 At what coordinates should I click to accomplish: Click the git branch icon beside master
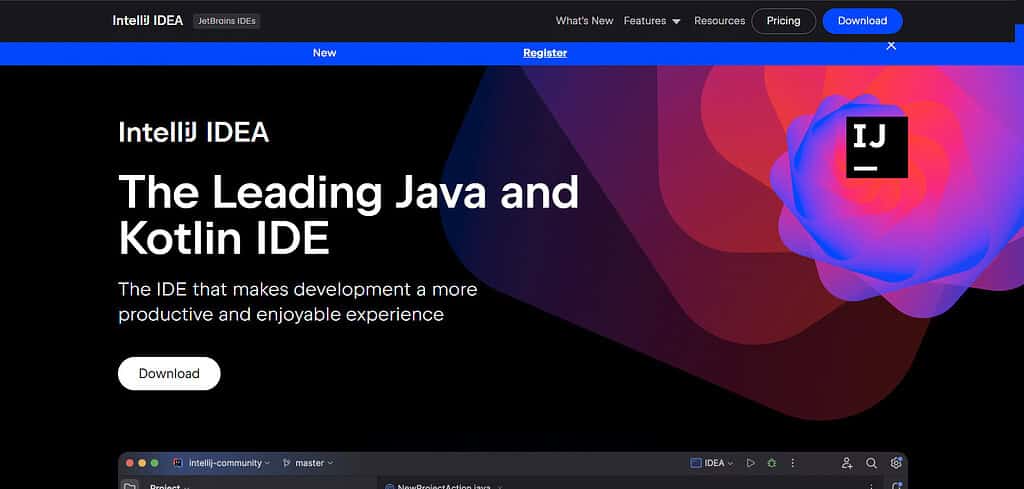(x=286, y=463)
